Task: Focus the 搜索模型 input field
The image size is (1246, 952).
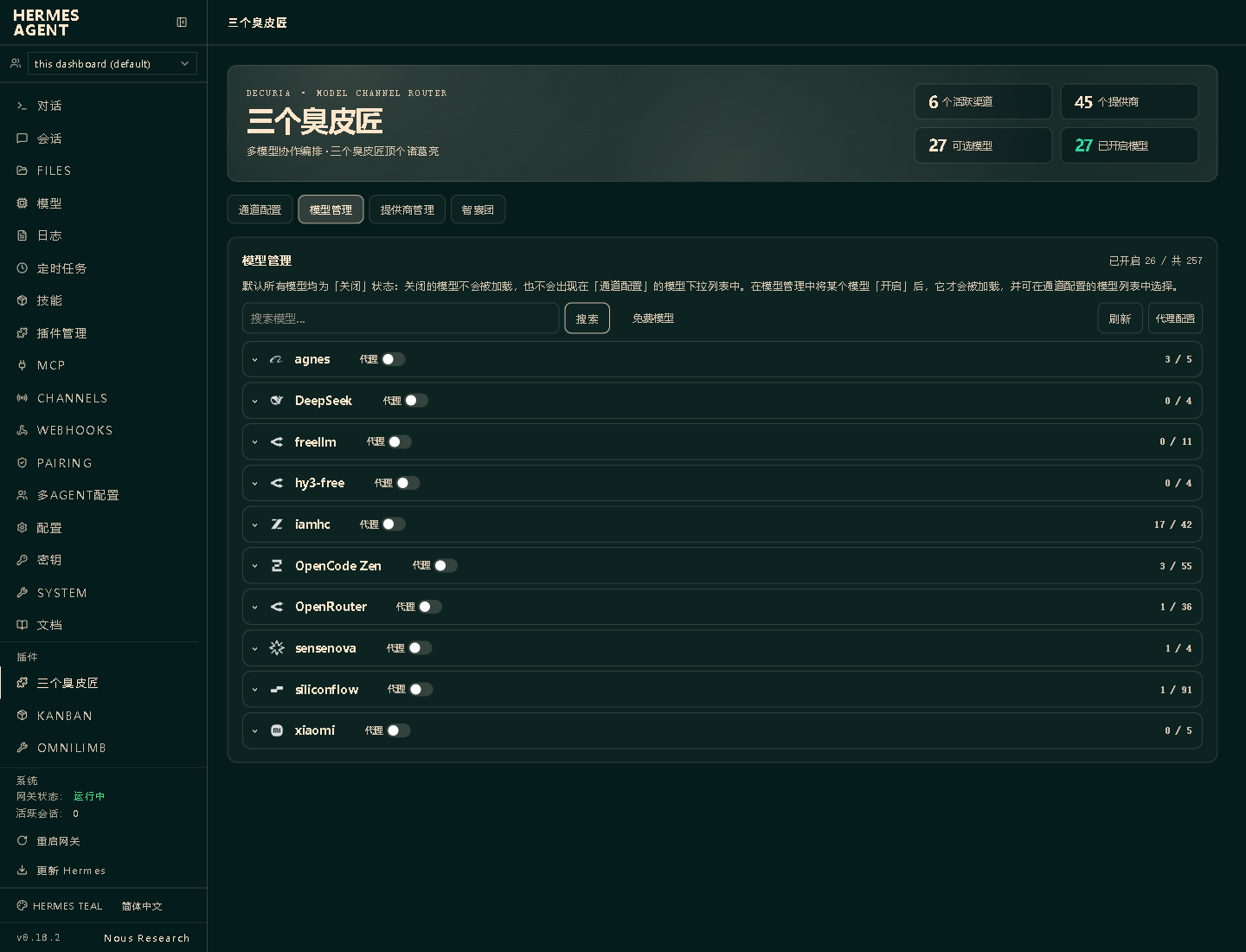Action: coord(401,318)
